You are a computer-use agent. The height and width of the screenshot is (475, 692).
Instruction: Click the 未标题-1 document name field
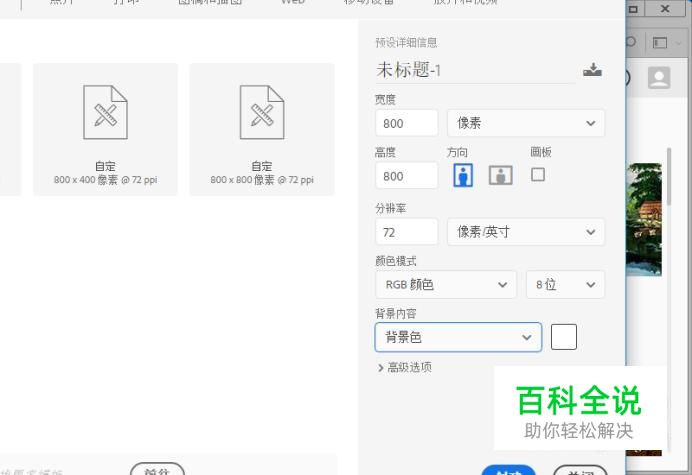[x=475, y=70]
